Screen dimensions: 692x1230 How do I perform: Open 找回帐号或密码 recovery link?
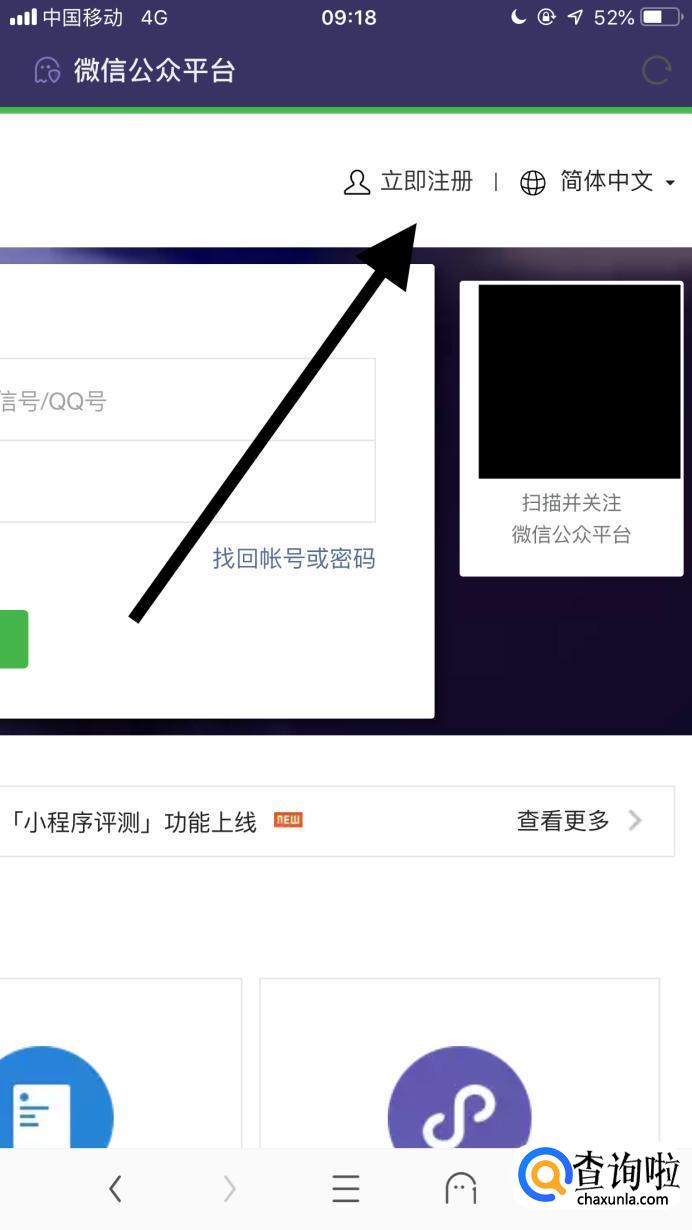click(294, 558)
